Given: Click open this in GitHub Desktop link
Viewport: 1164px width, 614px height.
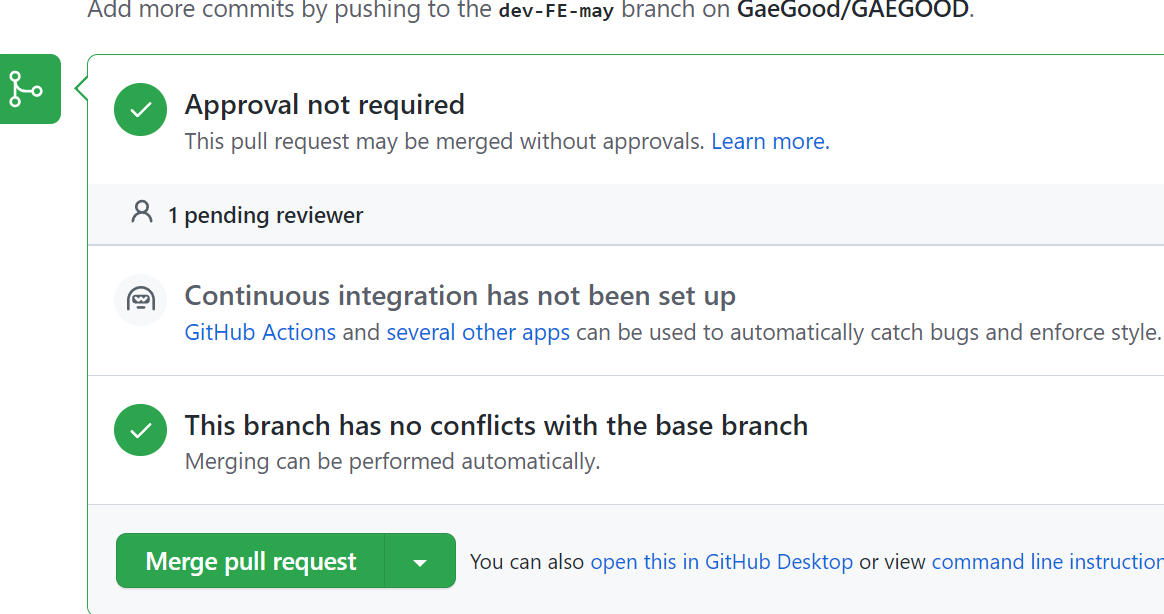Looking at the screenshot, I should point(722,562).
